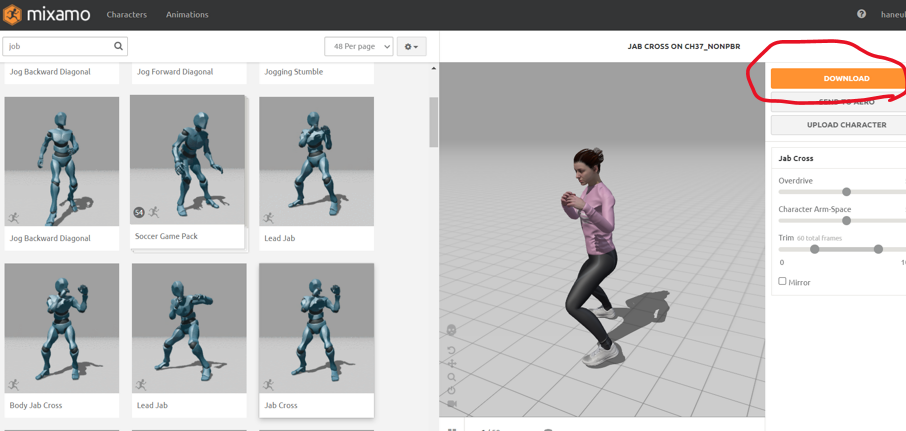Select the Jog Backward Diagonal thumbnail
The width and height of the screenshot is (906, 431).
point(62,161)
